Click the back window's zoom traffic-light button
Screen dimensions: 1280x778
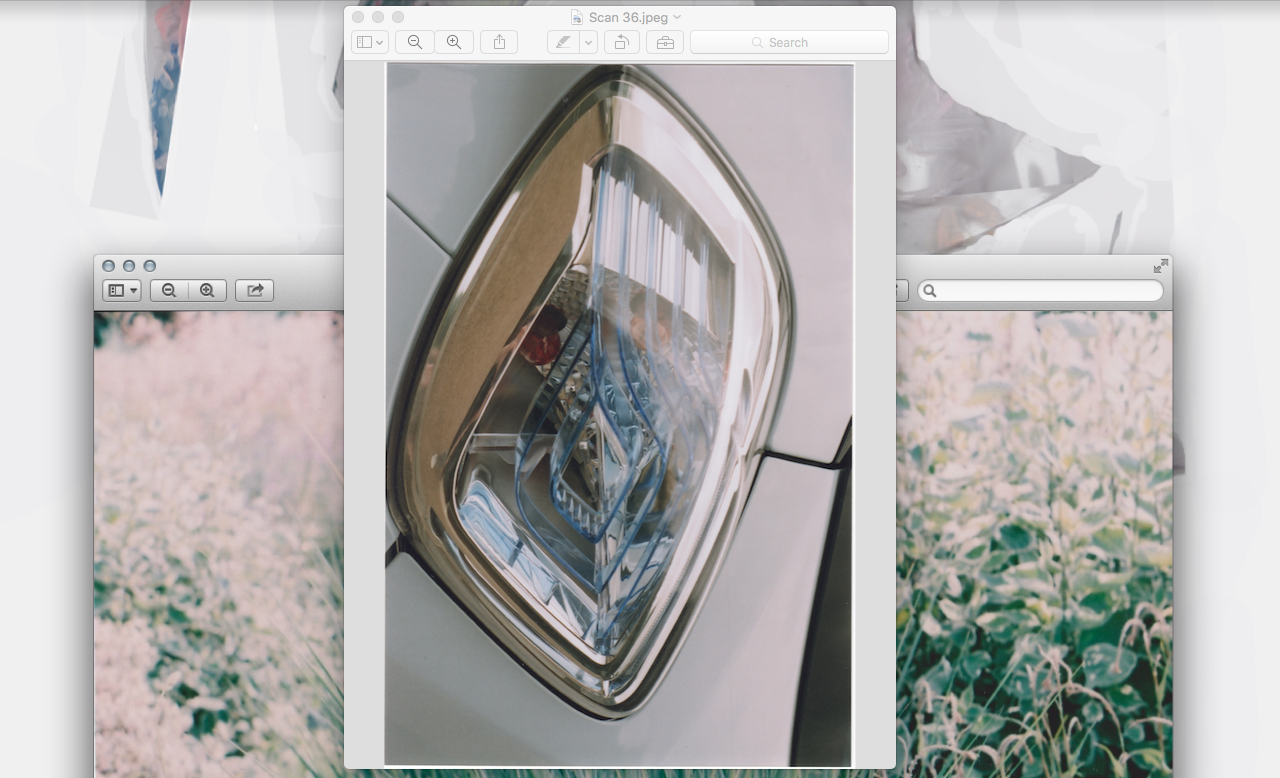point(150,266)
